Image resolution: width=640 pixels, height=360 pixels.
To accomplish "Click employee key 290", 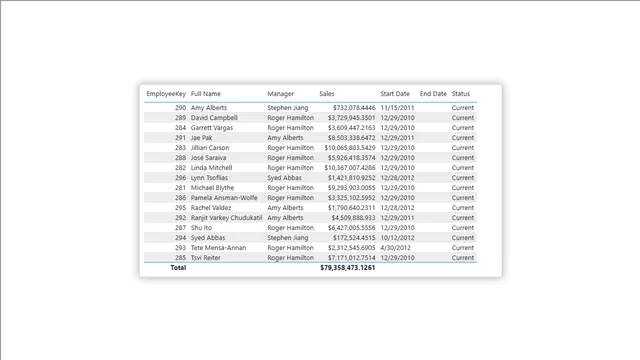I will 180,108.
